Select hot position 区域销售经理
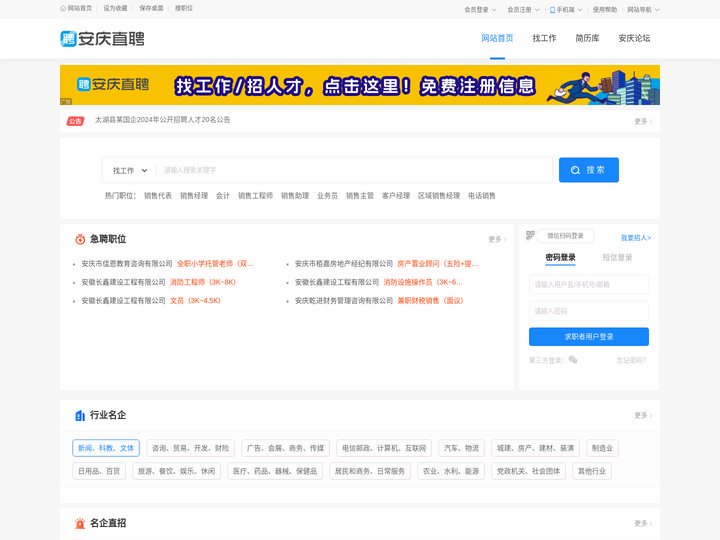This screenshot has height=540, width=720. [x=439, y=196]
